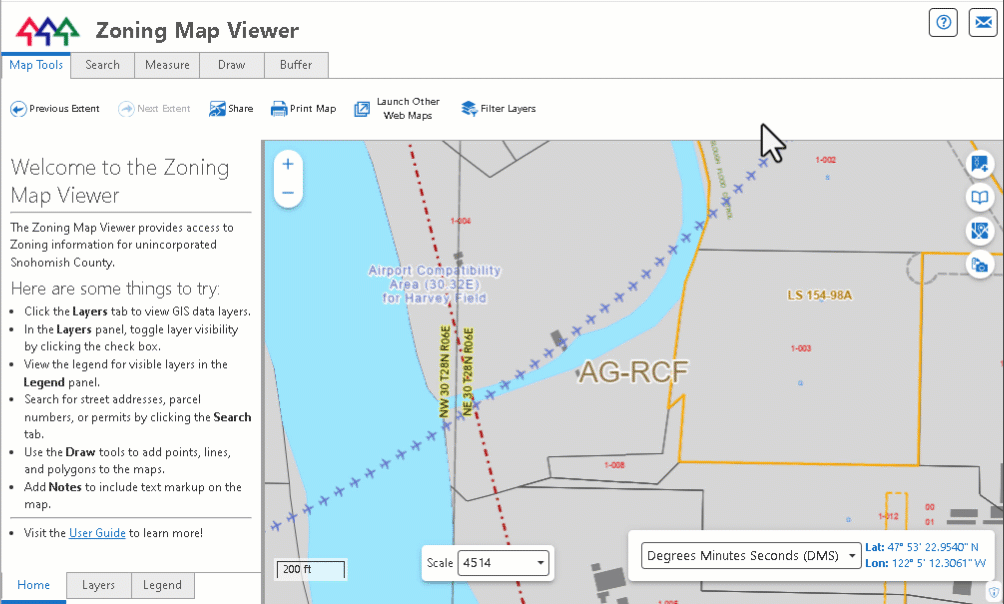
Task: Open Print Map tool
Action: [x=304, y=109]
